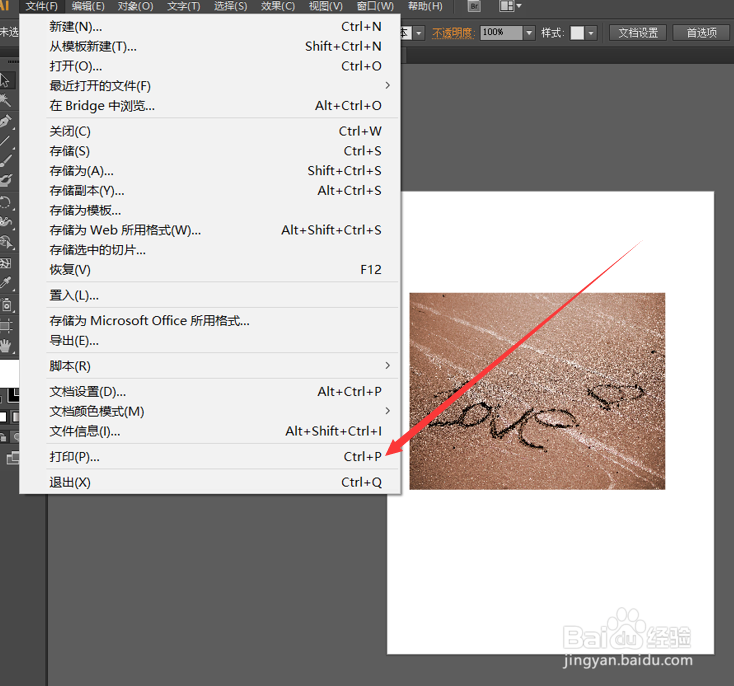Select the Paintbrush tool
The image size is (734, 686).
[x=6, y=161]
